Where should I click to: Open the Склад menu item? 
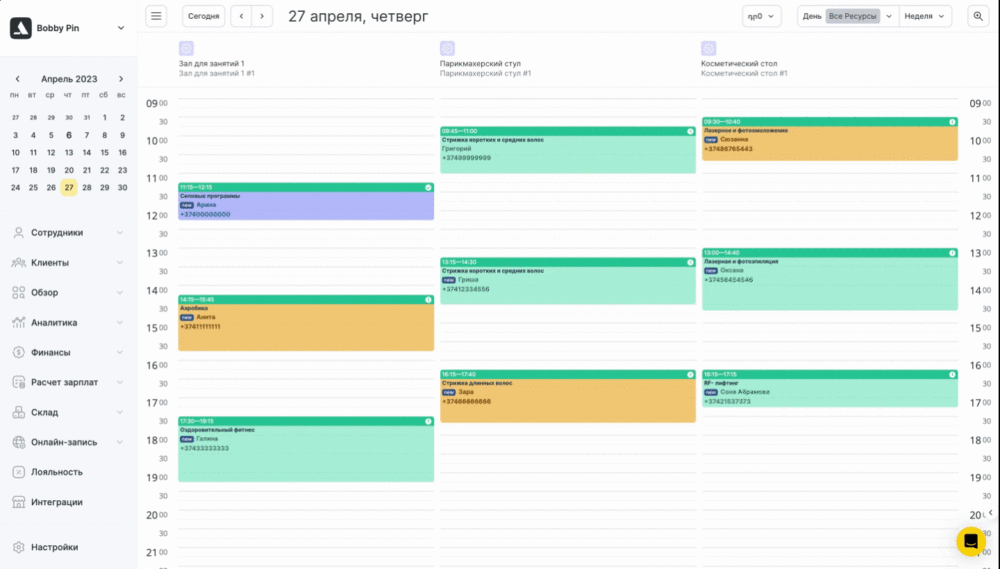pos(68,413)
